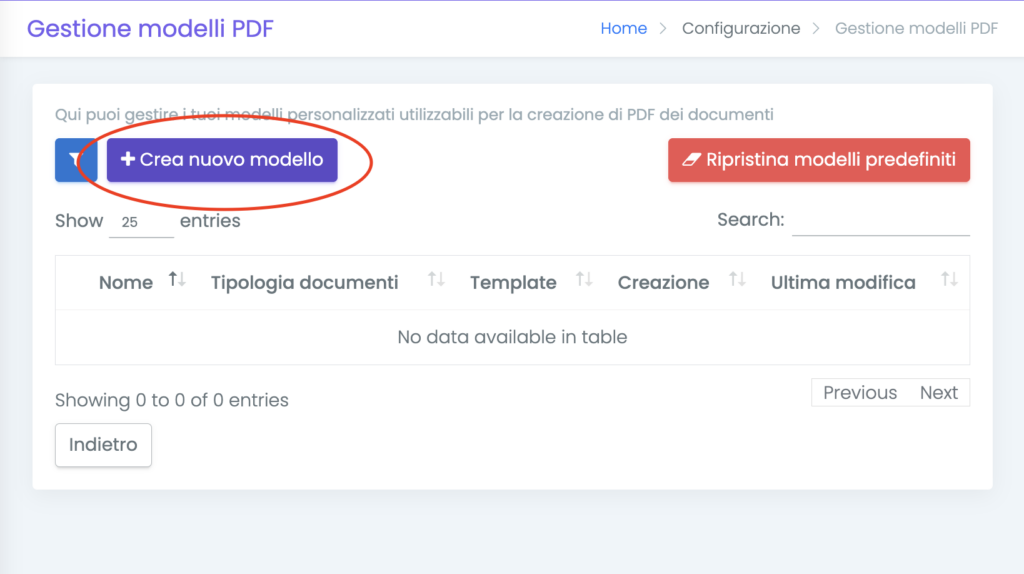Go back with the Indietro button
This screenshot has height=574, width=1024.
click(103, 445)
